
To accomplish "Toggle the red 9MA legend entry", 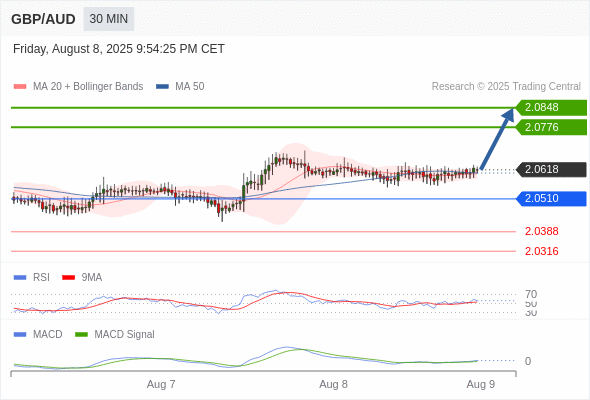I will tap(82, 277).
